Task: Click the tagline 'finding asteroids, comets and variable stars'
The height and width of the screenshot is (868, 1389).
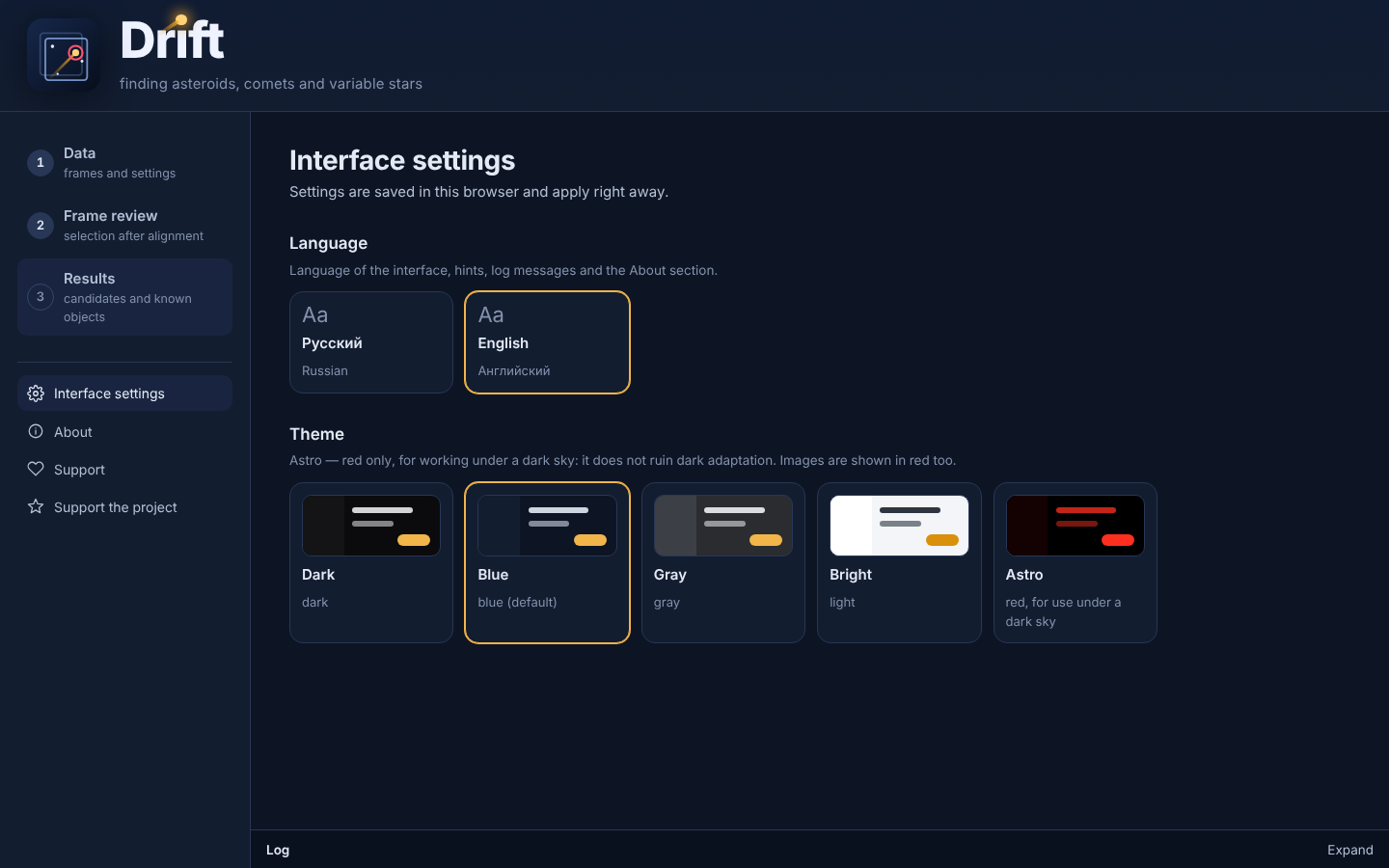Action: point(271,84)
